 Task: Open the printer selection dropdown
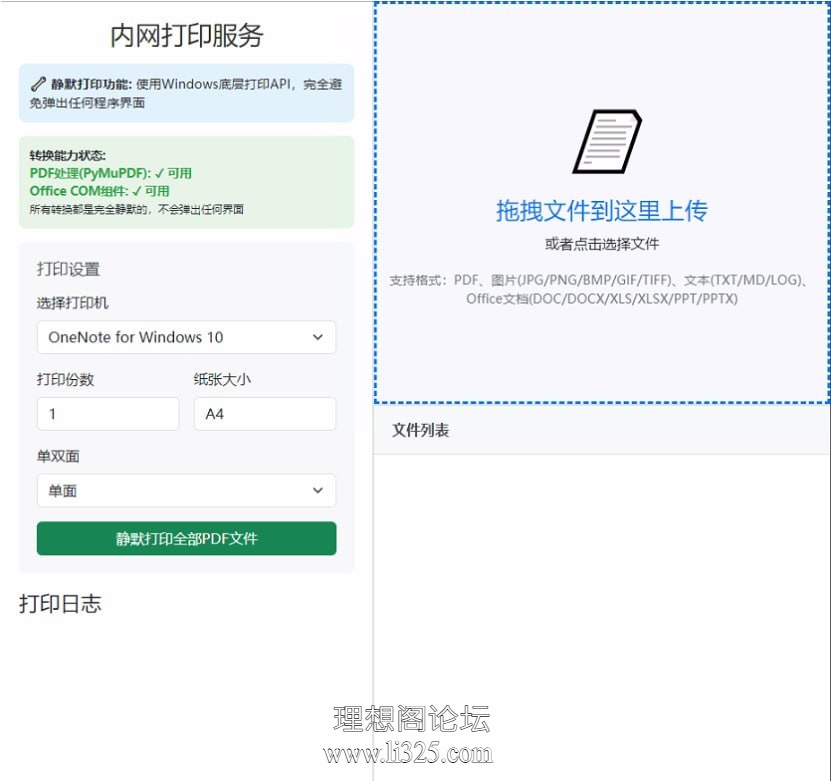186,337
